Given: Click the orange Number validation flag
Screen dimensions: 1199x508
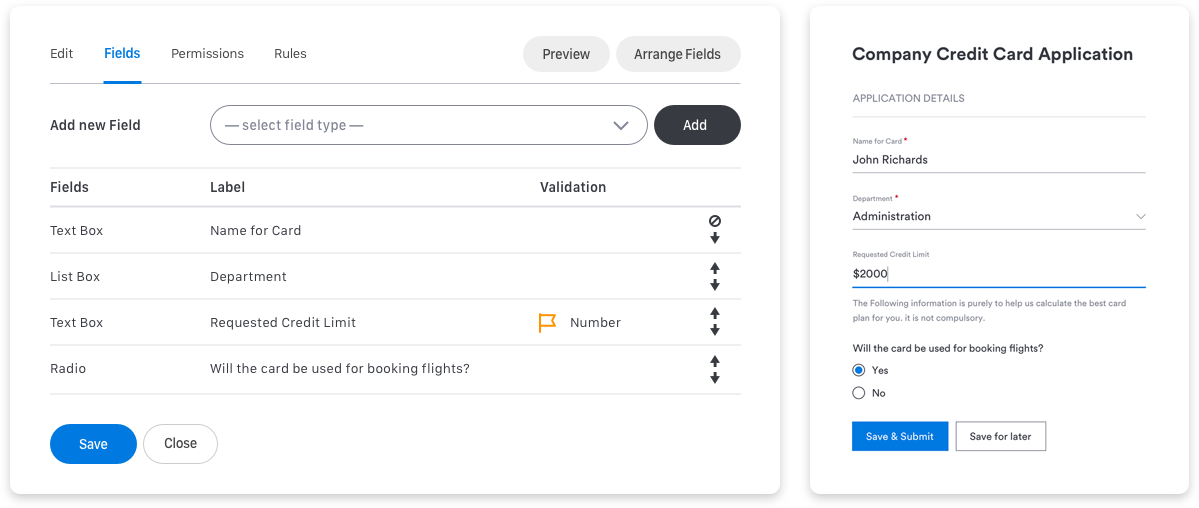Looking at the screenshot, I should point(547,323).
